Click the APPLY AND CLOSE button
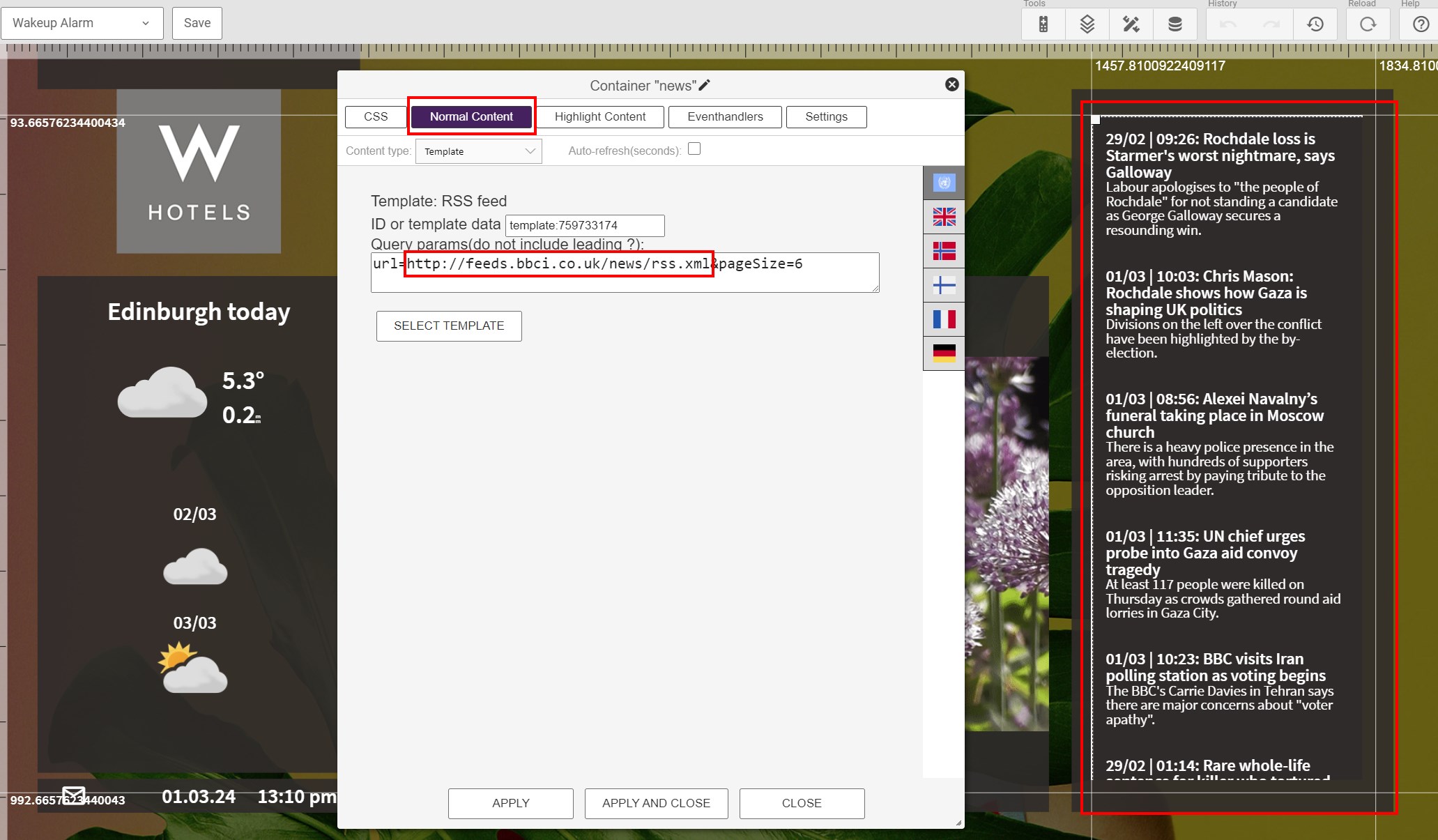 point(656,802)
